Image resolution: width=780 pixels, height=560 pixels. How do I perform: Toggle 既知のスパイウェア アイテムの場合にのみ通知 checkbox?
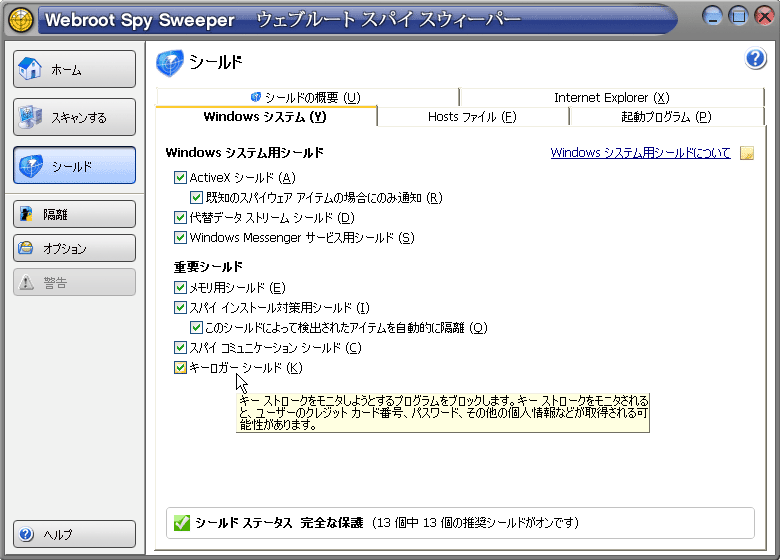[x=196, y=197]
